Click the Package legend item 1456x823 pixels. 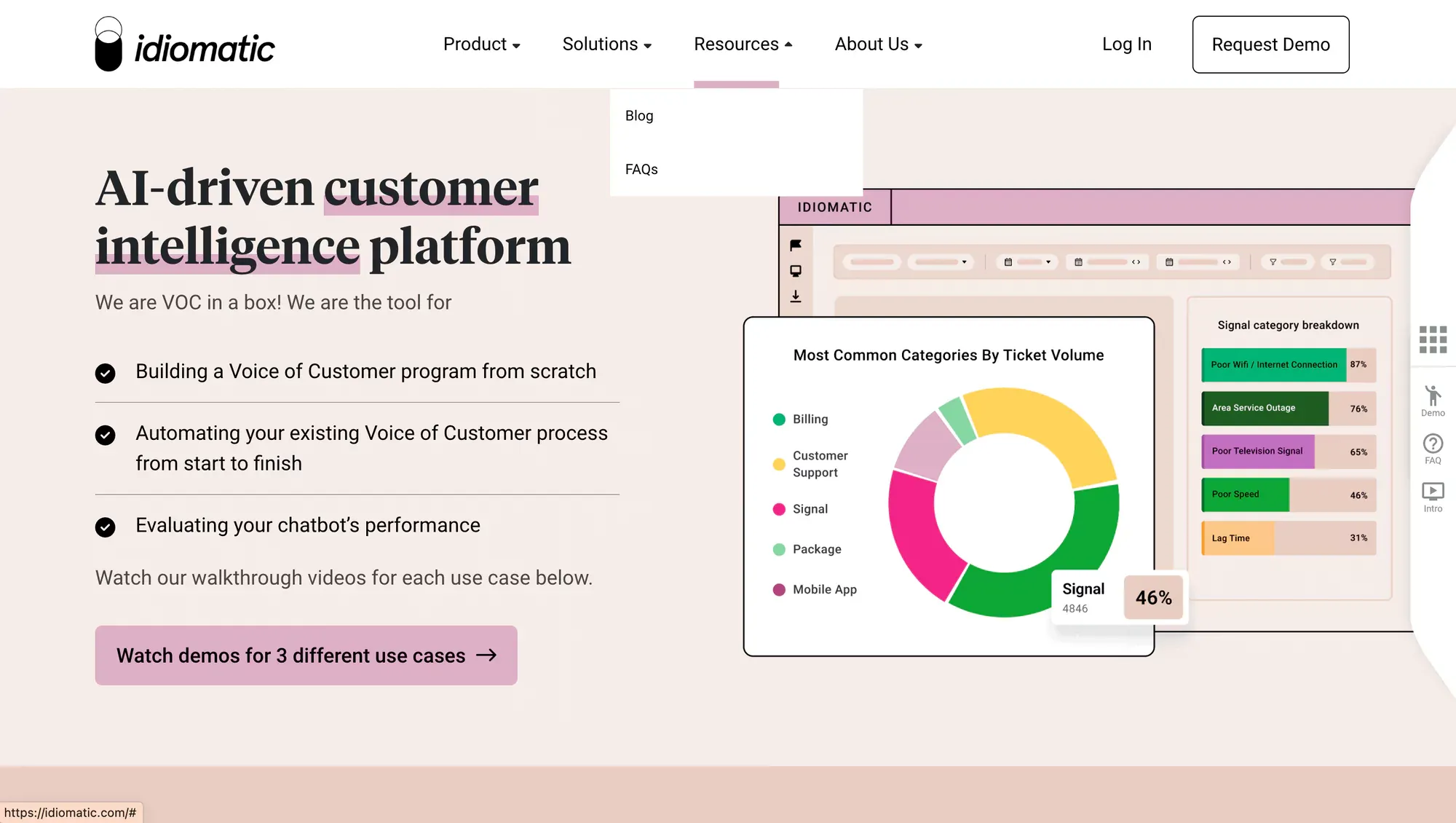pos(807,549)
